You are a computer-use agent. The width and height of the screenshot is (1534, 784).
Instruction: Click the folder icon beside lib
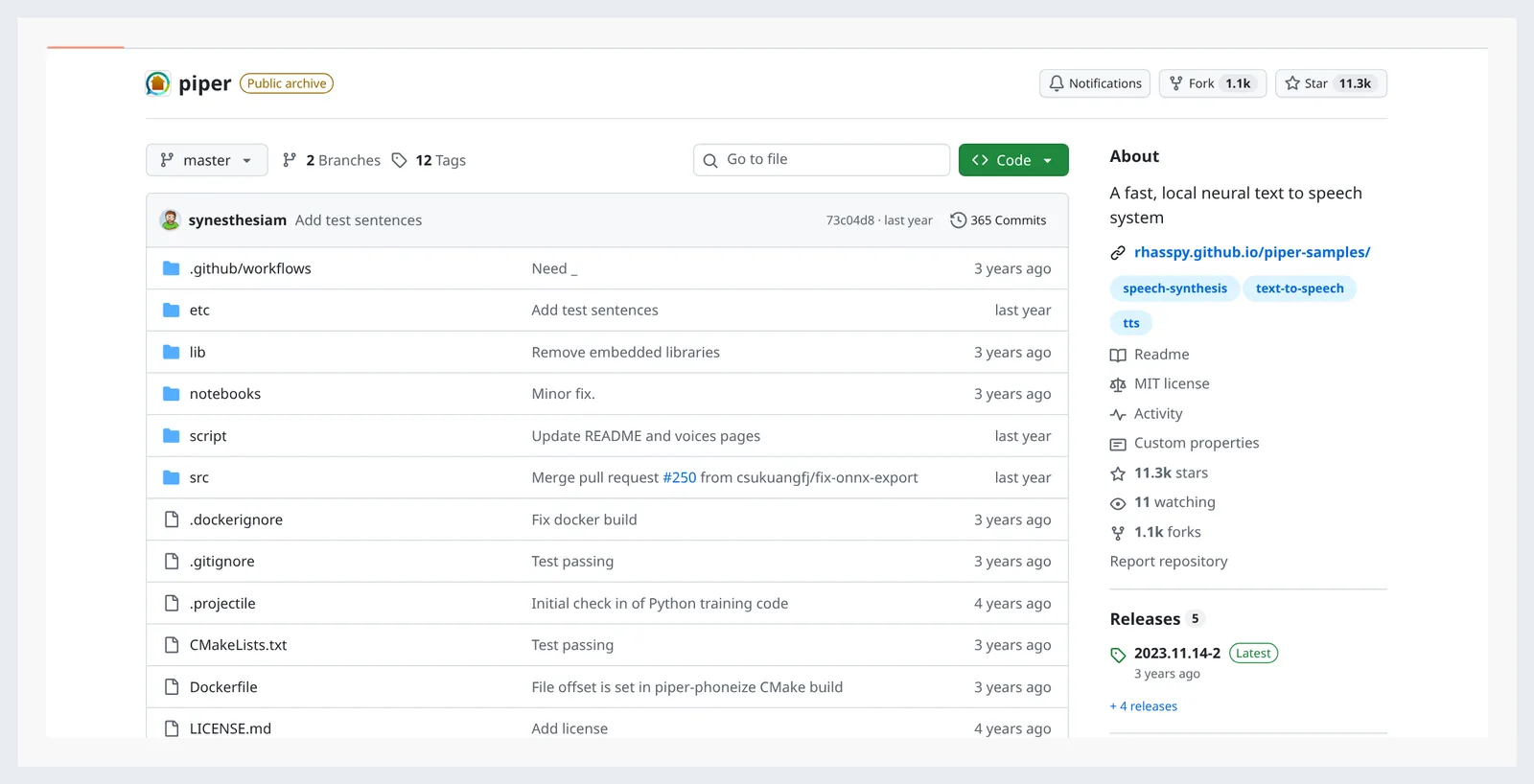point(172,352)
